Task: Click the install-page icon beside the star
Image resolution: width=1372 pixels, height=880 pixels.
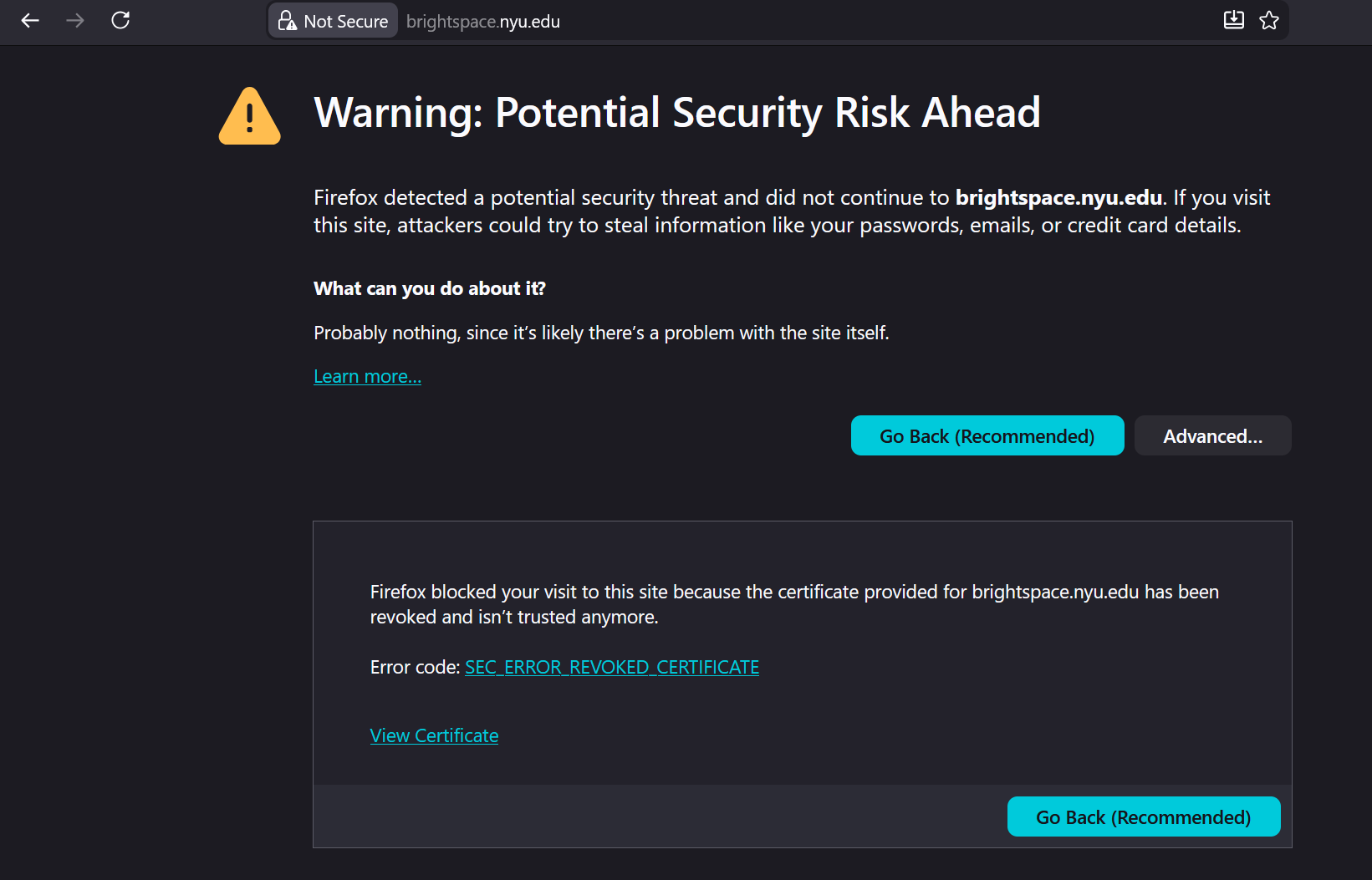Action: coord(1233,21)
